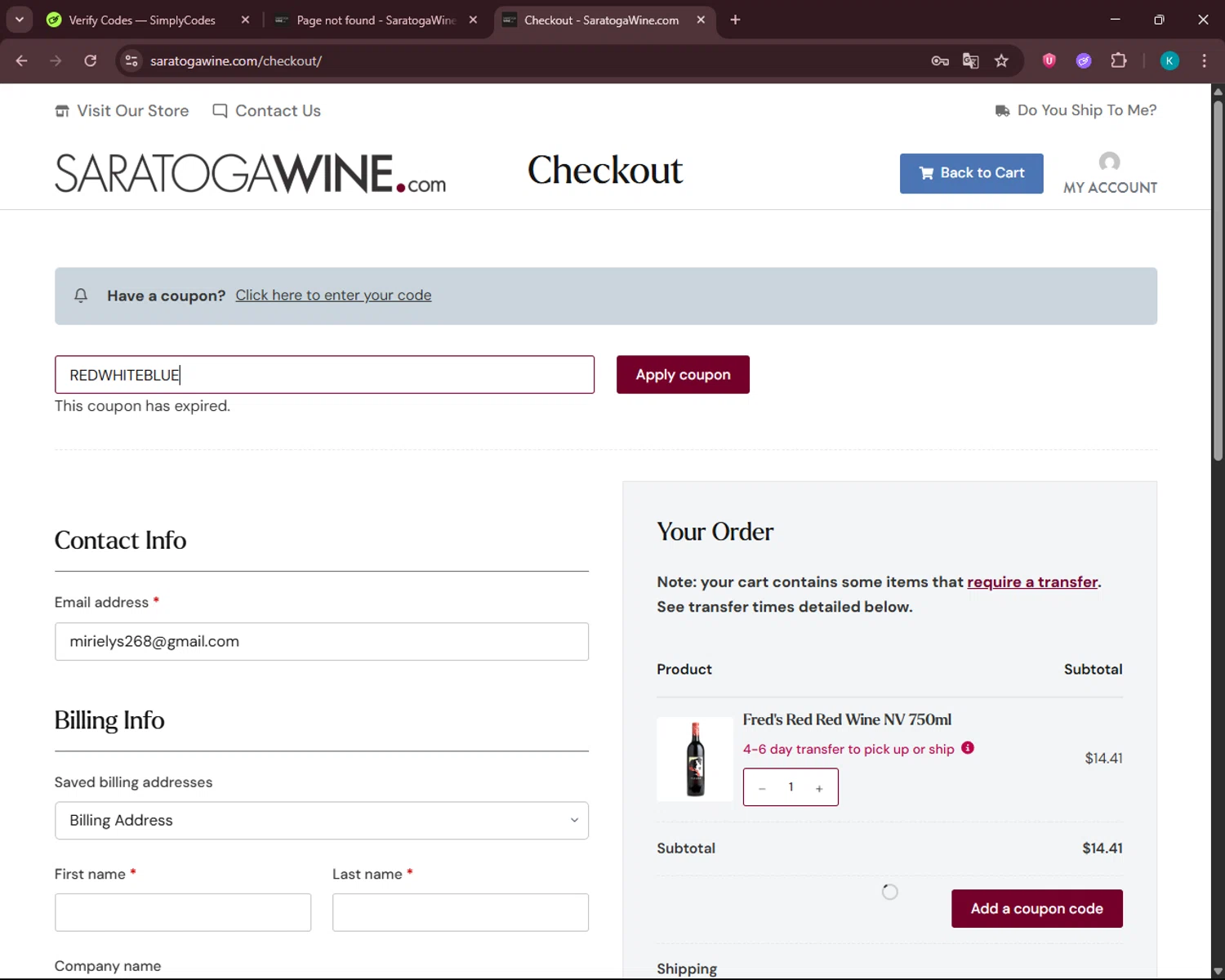Focus the coupon code field with REDWHITEBLUE
1225x980 pixels.
pyautogui.click(x=324, y=375)
